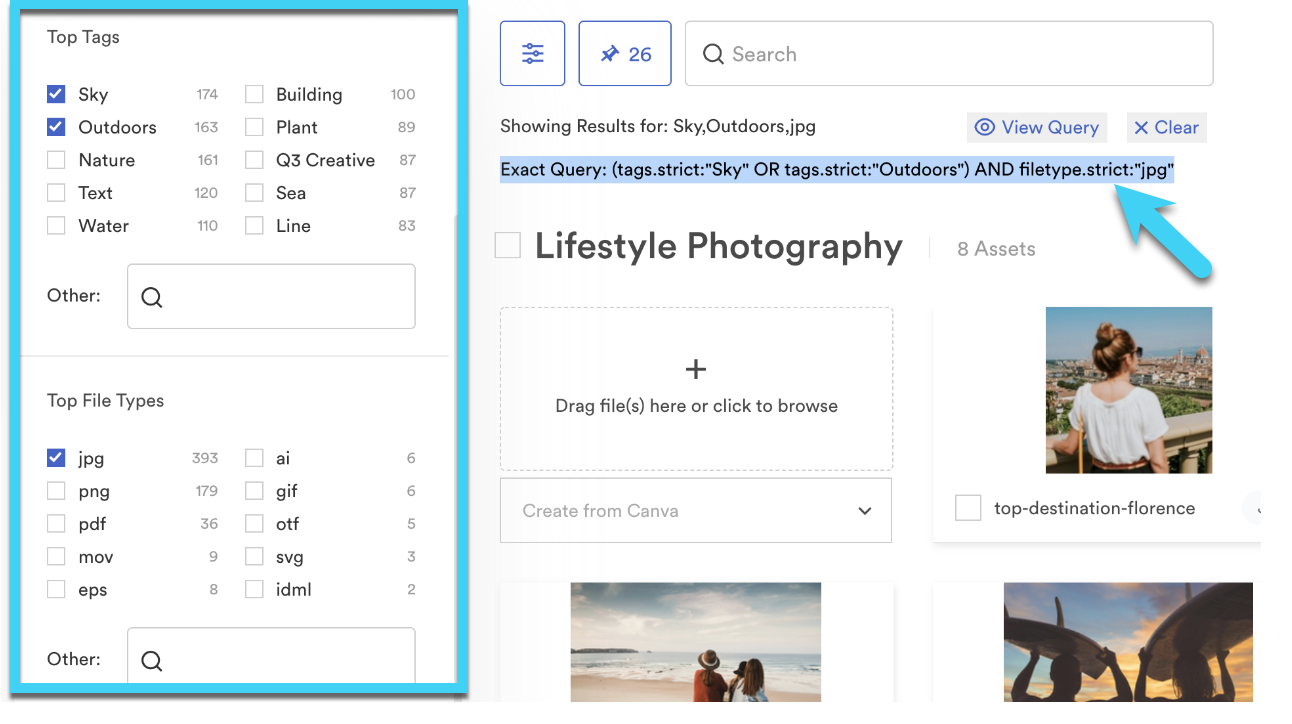This screenshot has width=1292, height=724.
Task: Open the filters panel icon button
Action: point(532,54)
